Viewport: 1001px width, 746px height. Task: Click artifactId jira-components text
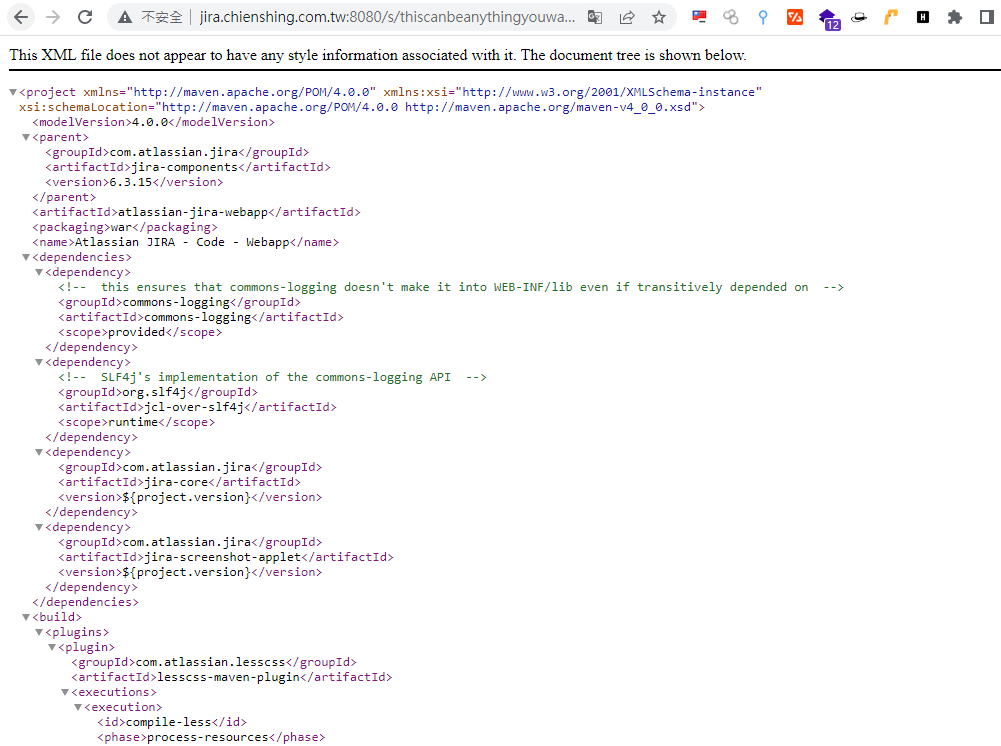click(188, 167)
